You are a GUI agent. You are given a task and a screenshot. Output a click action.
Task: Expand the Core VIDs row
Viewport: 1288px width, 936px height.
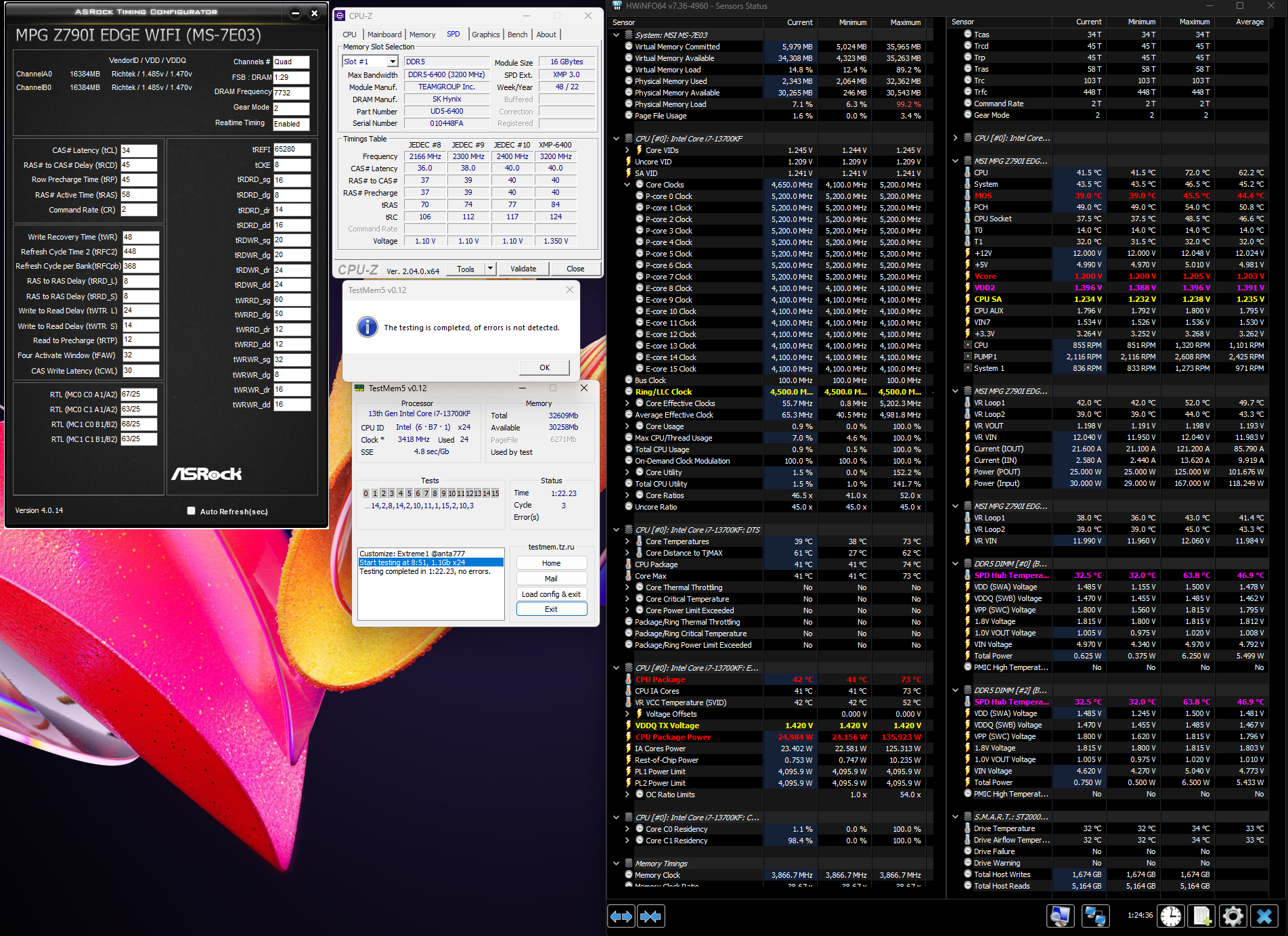[627, 150]
